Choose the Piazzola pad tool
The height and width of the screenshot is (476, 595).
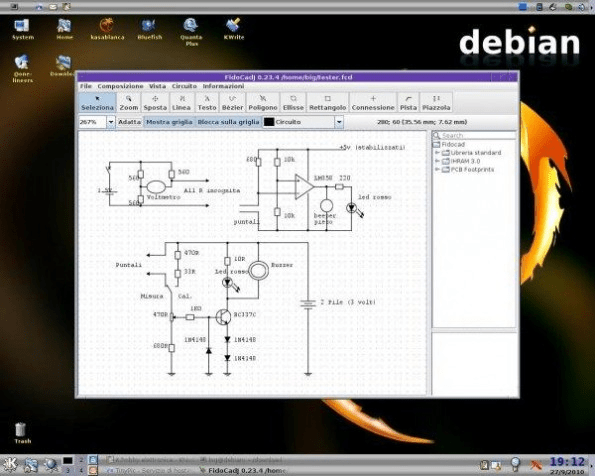436,103
